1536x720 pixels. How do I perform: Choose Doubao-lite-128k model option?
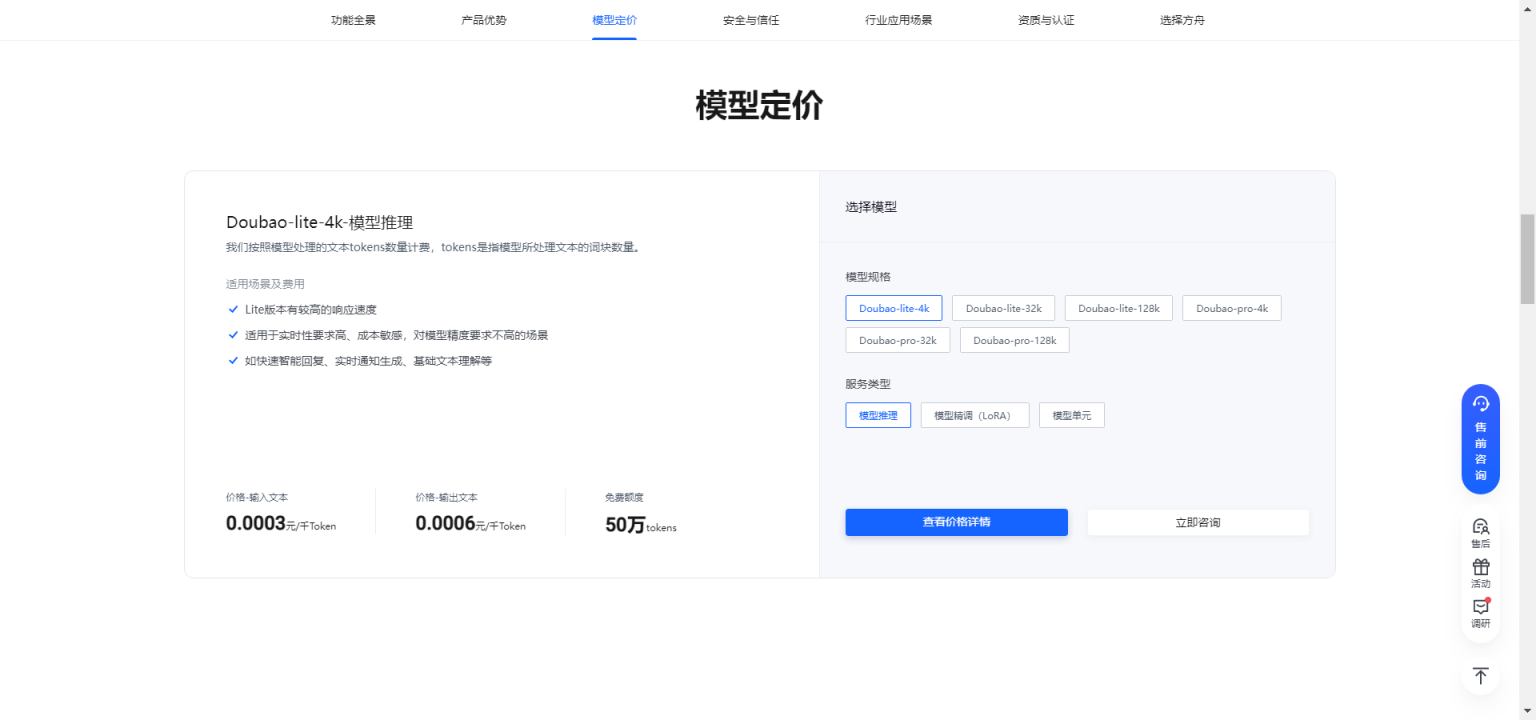(1118, 308)
